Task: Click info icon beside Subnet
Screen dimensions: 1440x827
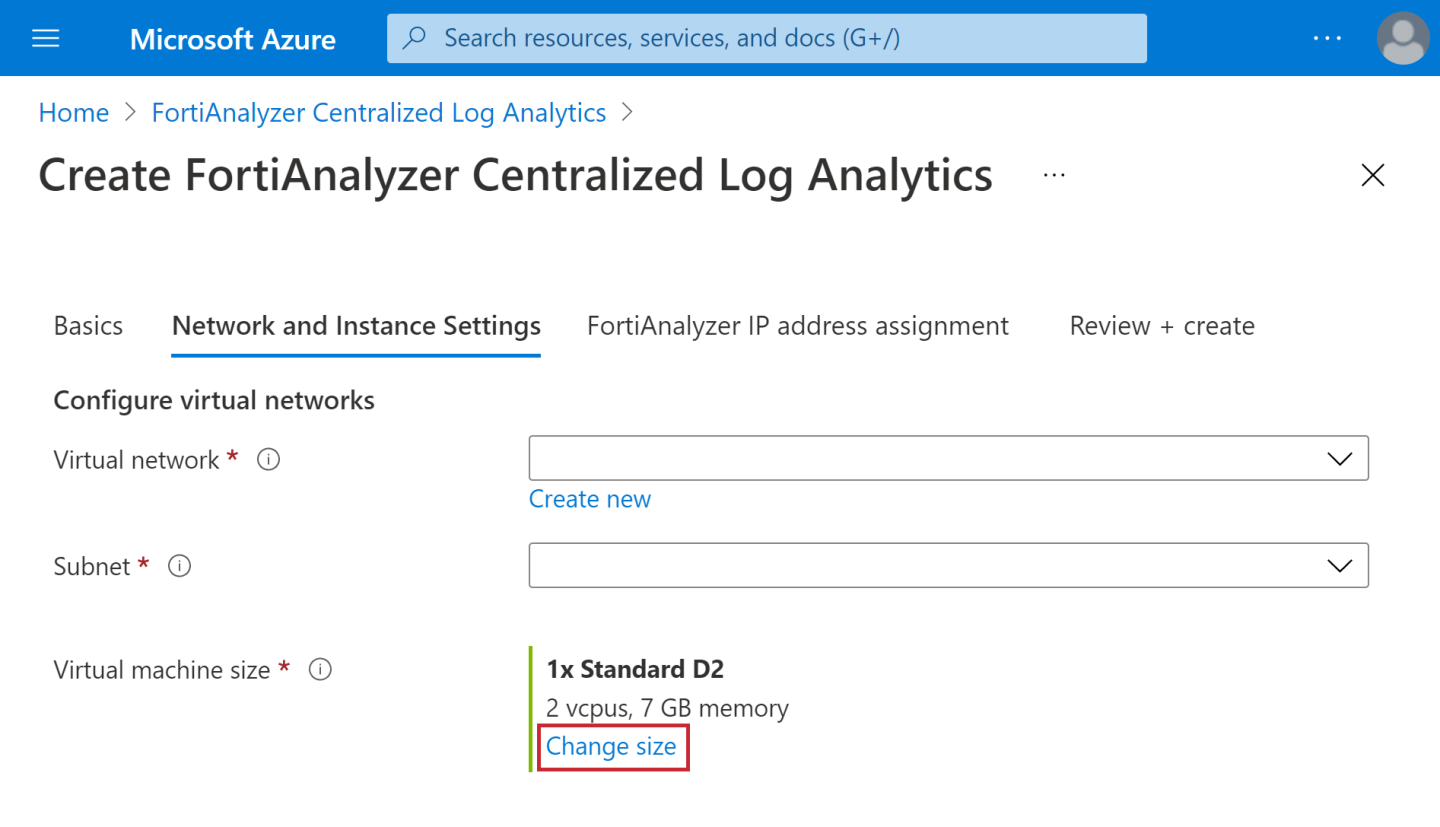Action: click(180, 566)
